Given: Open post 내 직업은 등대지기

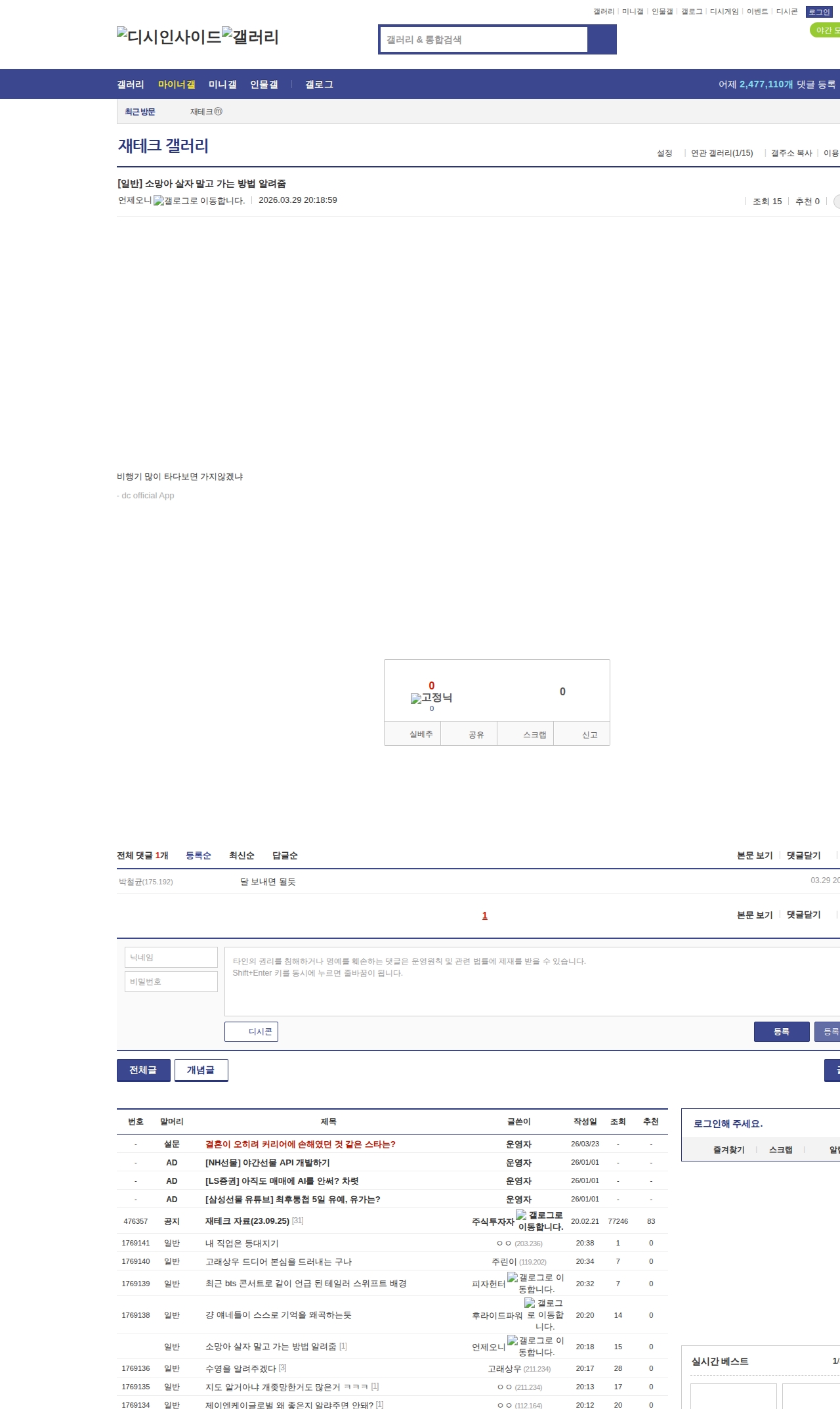Looking at the screenshot, I should coord(242,1244).
